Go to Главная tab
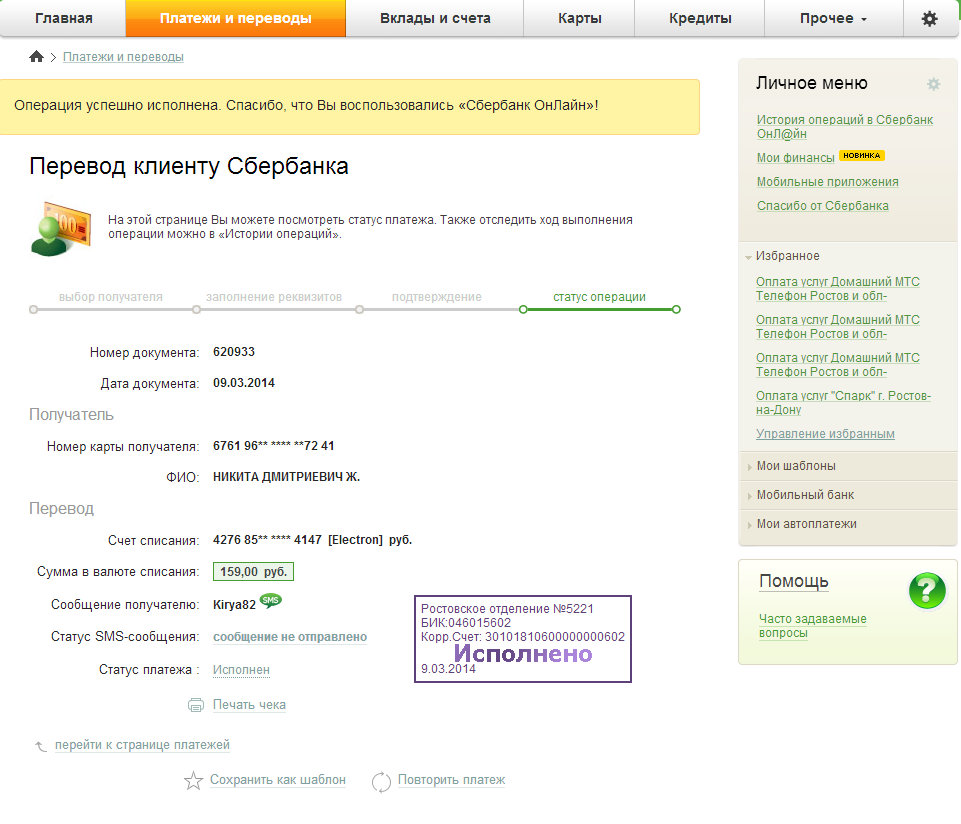 pyautogui.click(x=63, y=18)
